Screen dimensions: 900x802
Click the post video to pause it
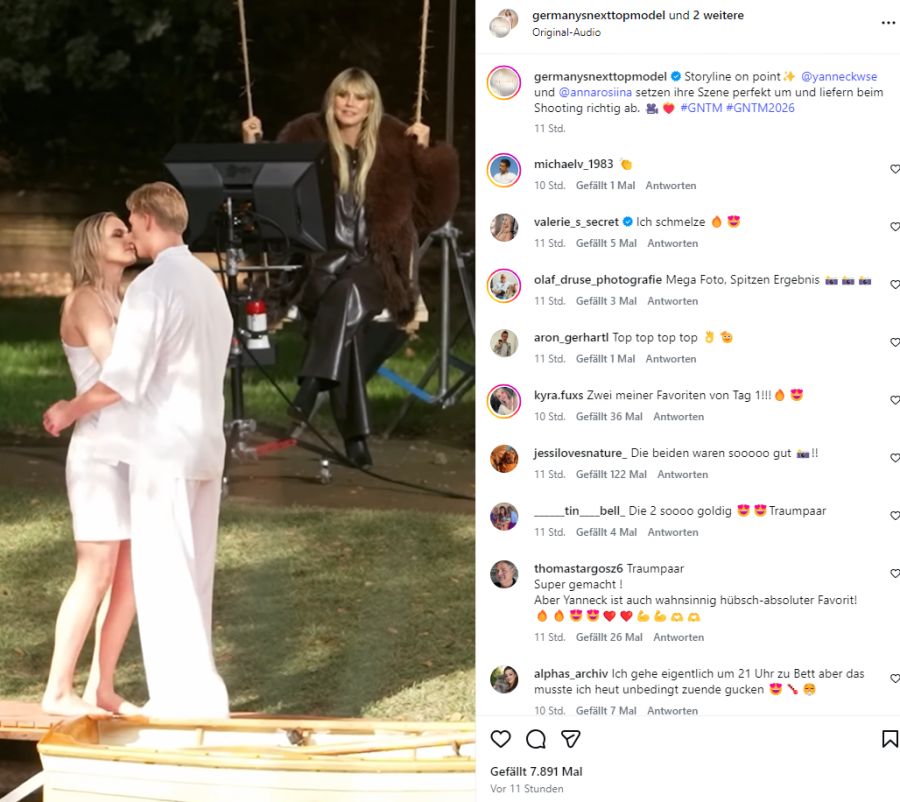(x=240, y=400)
